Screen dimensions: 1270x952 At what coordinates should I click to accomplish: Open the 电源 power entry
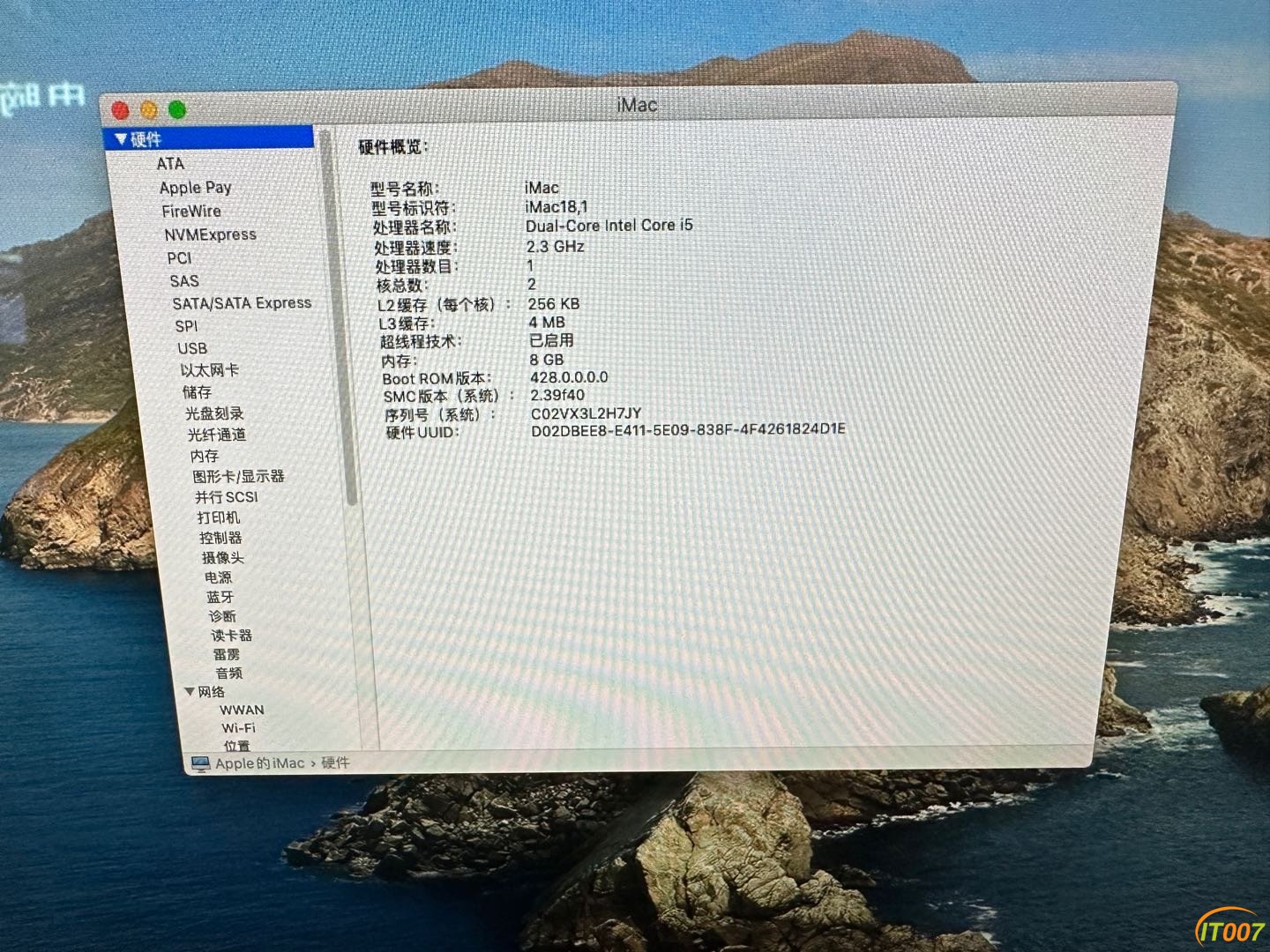coord(218,577)
